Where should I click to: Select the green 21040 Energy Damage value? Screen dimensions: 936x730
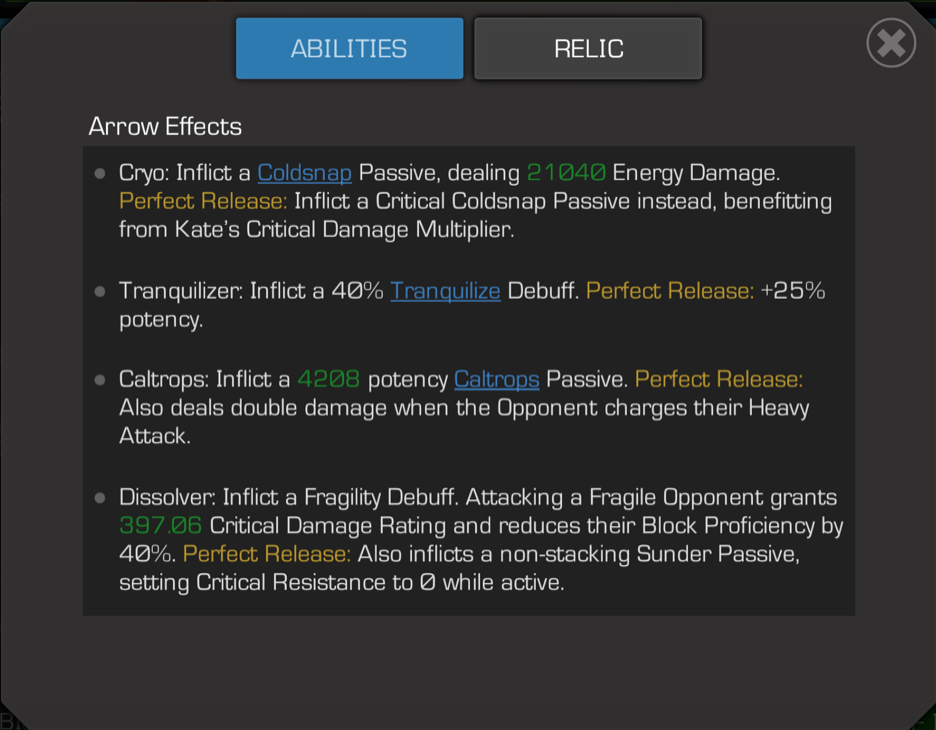coord(566,173)
